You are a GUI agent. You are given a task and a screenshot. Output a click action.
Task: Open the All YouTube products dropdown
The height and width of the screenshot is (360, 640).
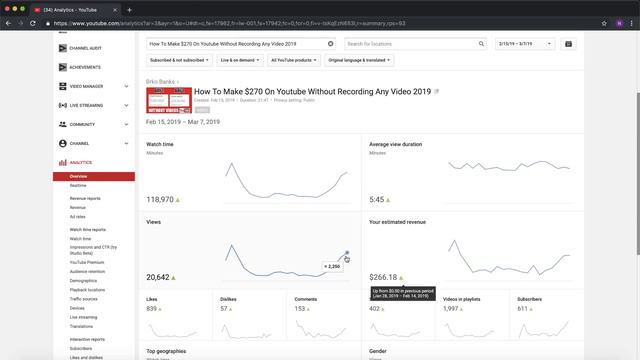(294, 60)
